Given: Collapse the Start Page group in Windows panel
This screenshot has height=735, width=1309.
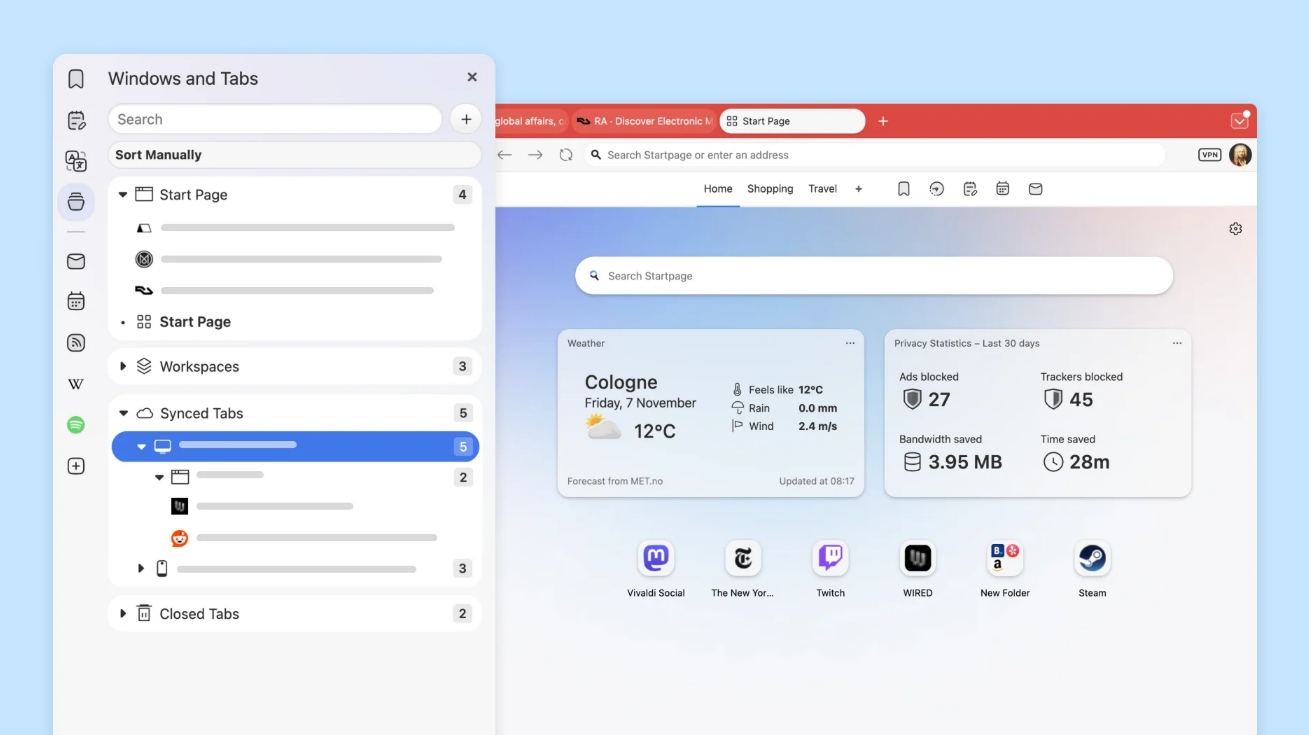Looking at the screenshot, I should coord(123,194).
